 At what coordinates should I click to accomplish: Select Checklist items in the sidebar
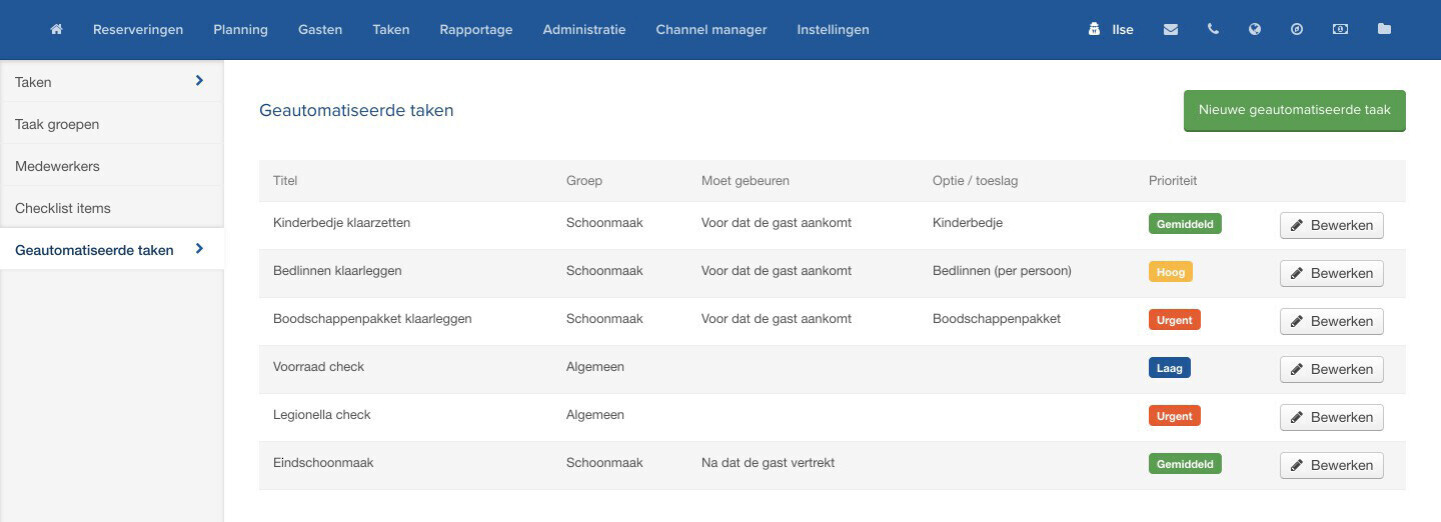pyautogui.click(x=63, y=208)
